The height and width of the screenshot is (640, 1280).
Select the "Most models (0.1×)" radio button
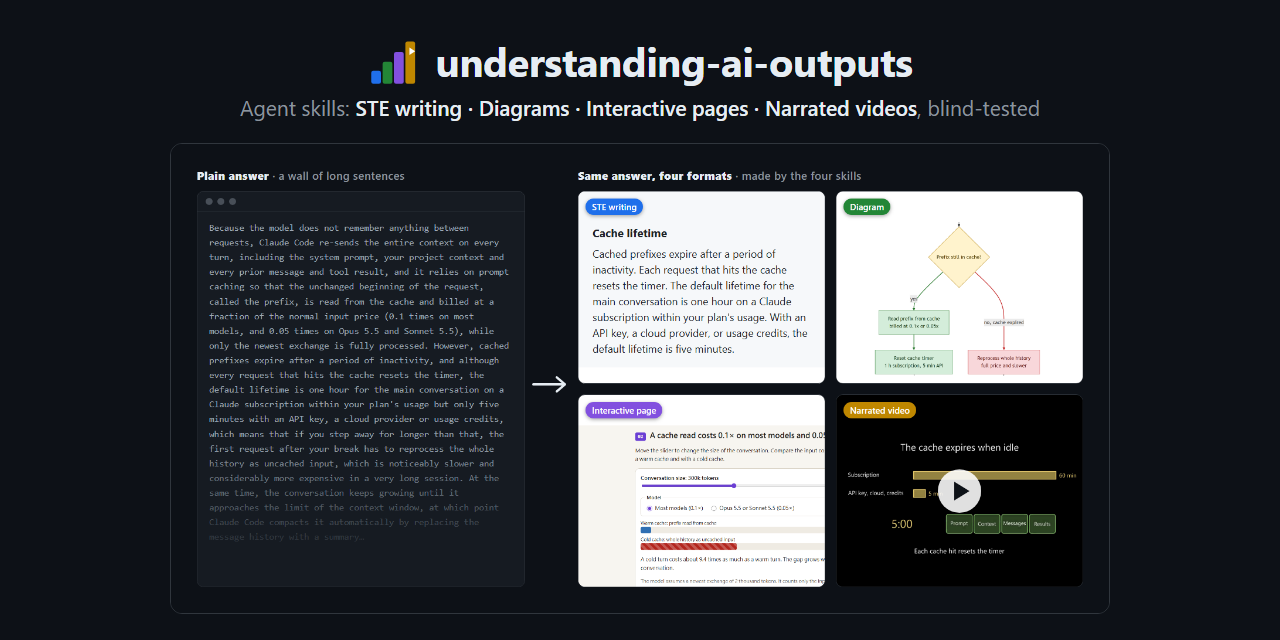(x=649, y=508)
